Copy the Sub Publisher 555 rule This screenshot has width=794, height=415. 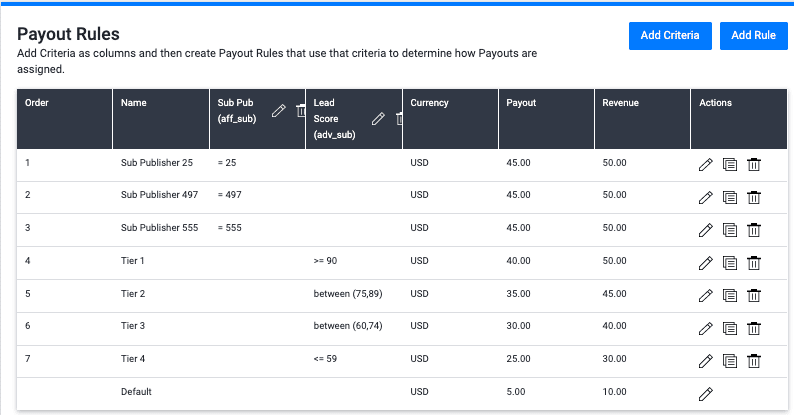(x=730, y=230)
